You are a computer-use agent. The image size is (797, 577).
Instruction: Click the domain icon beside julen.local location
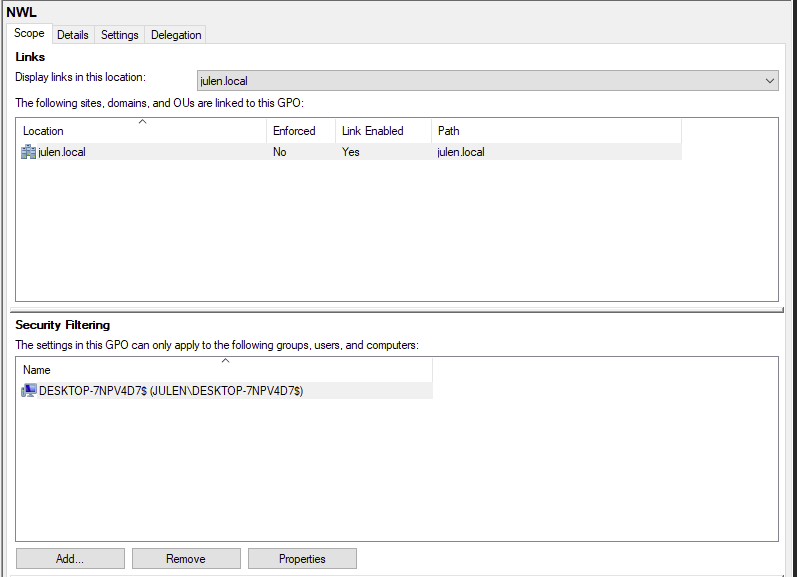click(29, 152)
